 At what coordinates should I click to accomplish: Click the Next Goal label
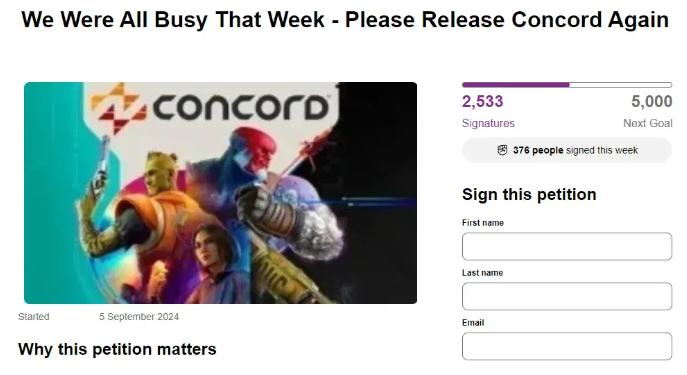coord(648,123)
